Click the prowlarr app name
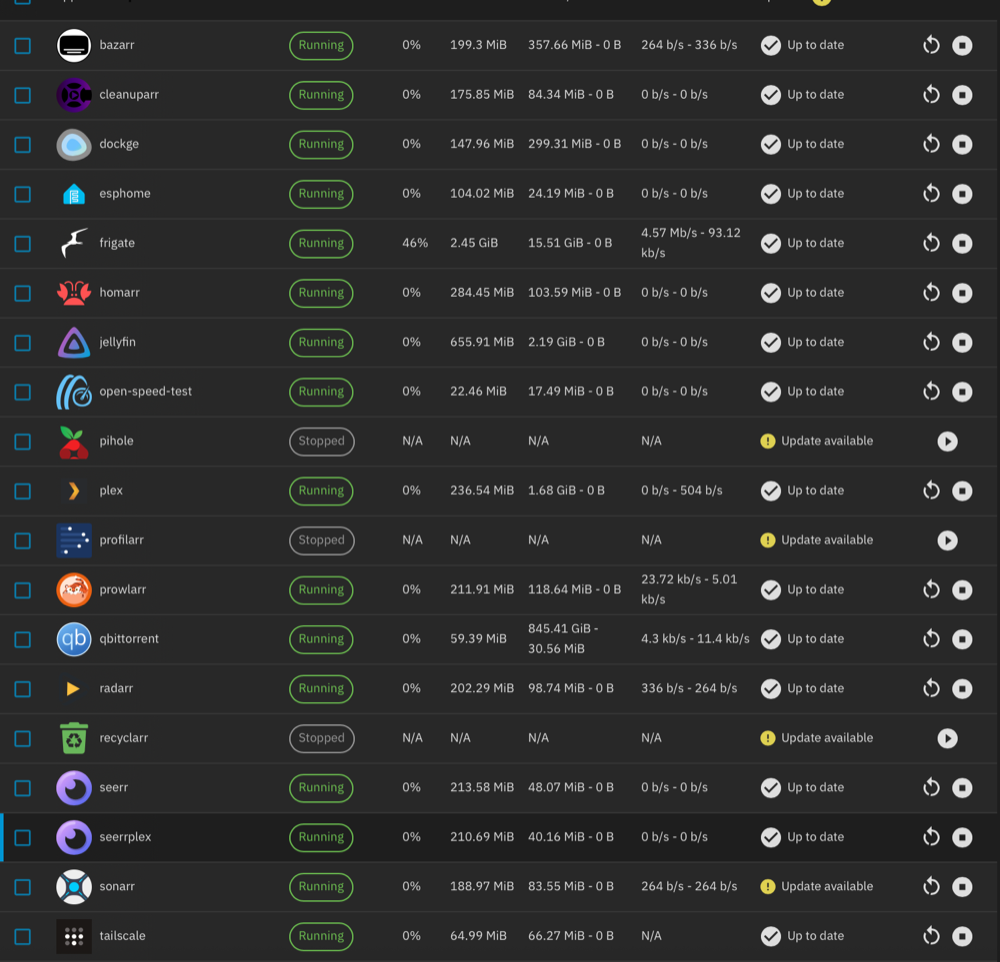The image size is (1000, 962). (122, 589)
